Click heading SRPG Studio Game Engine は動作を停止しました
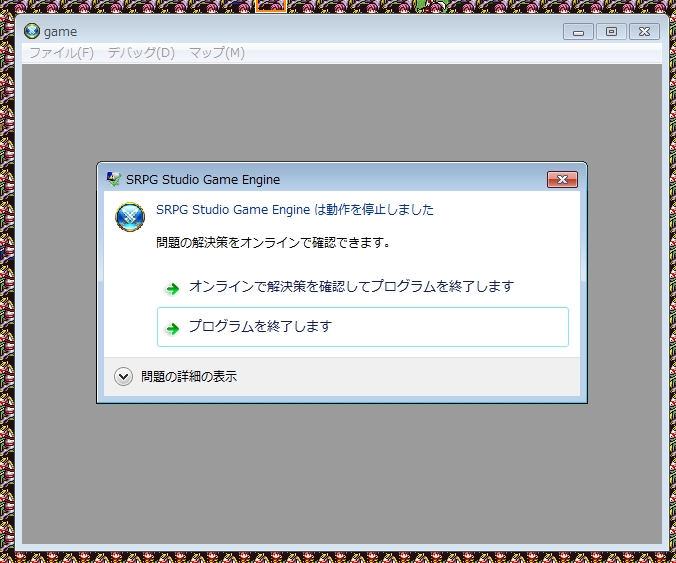 (x=295, y=210)
